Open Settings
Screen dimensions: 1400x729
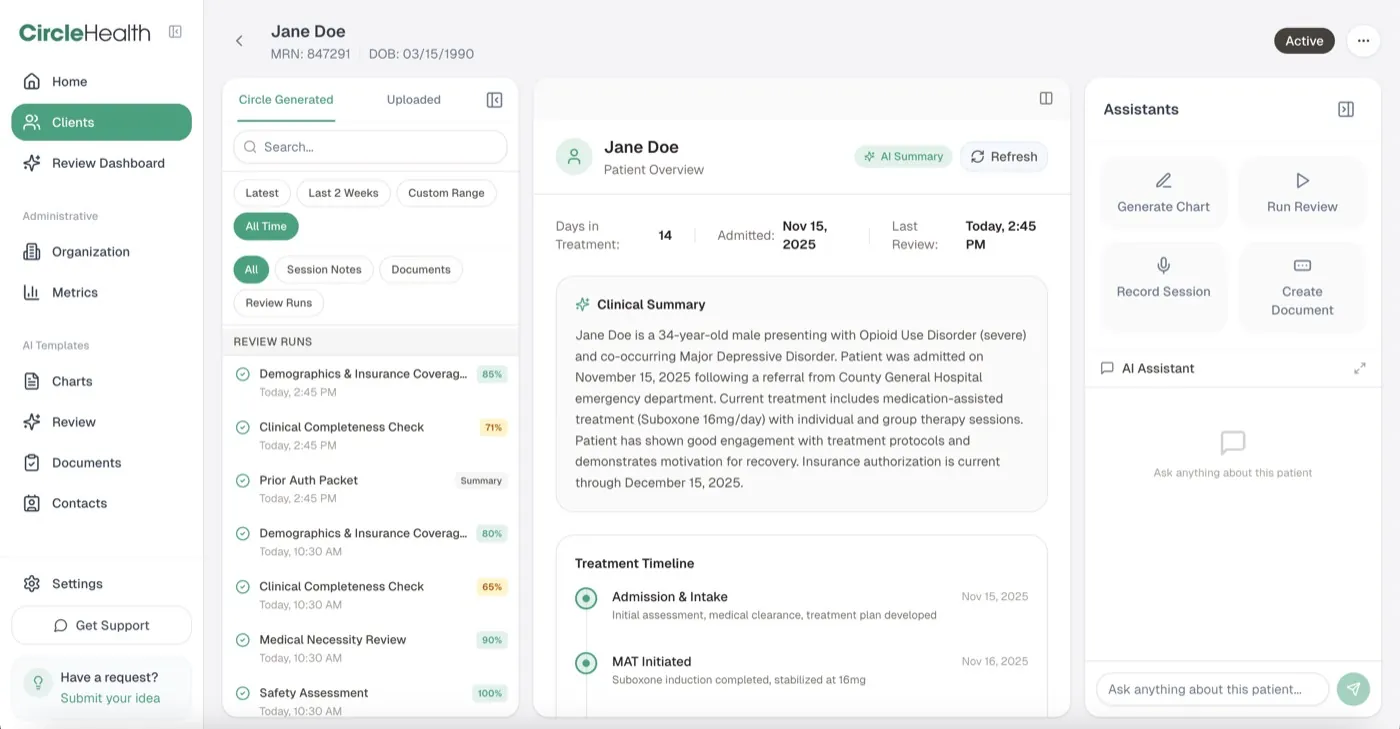click(101, 584)
